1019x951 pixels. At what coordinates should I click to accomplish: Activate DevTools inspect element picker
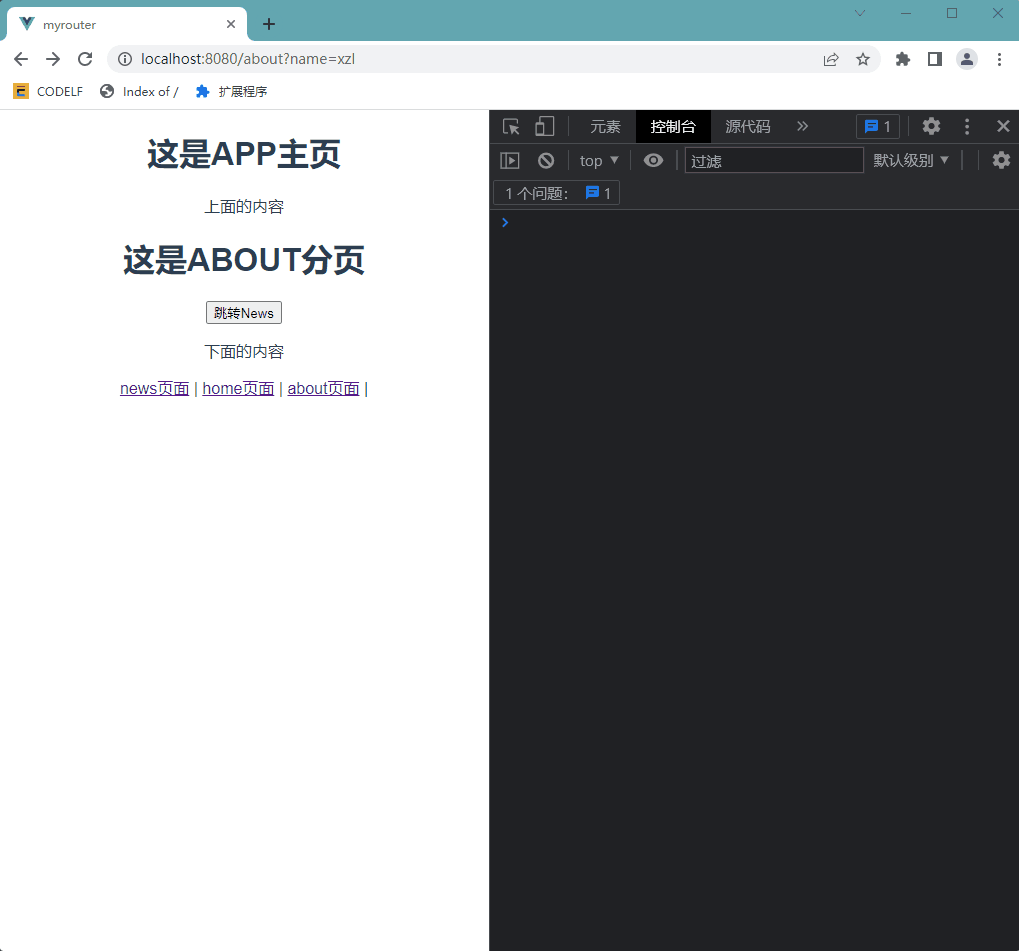(511, 126)
